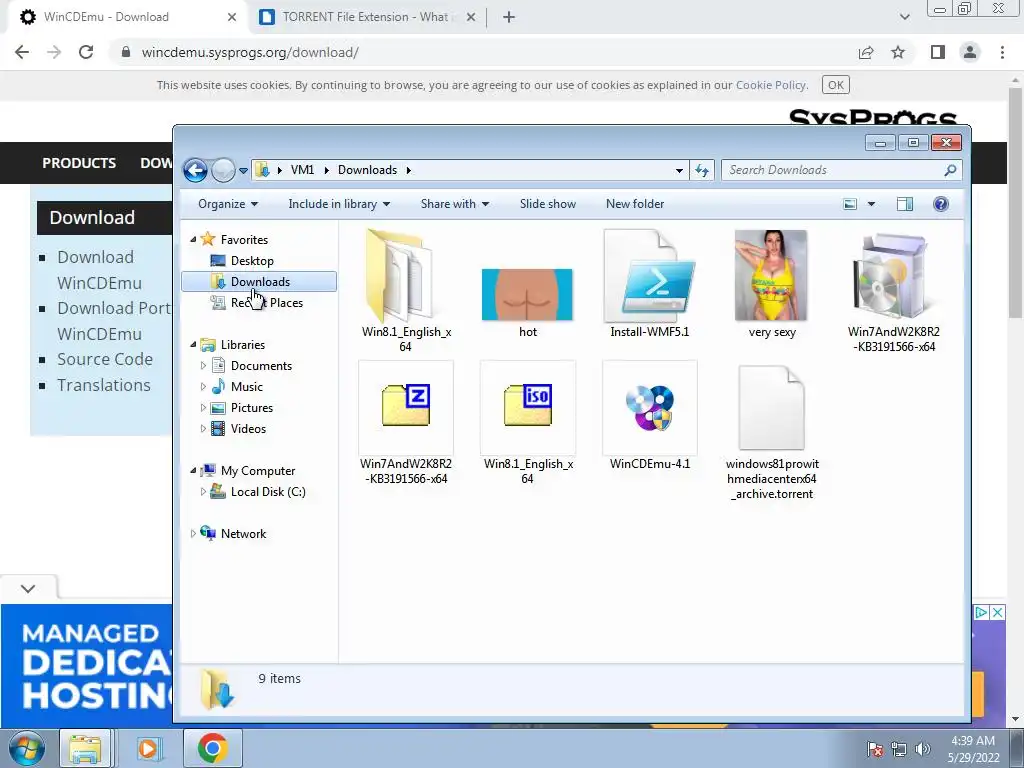Click the volume speaker tray icon

click(923, 749)
